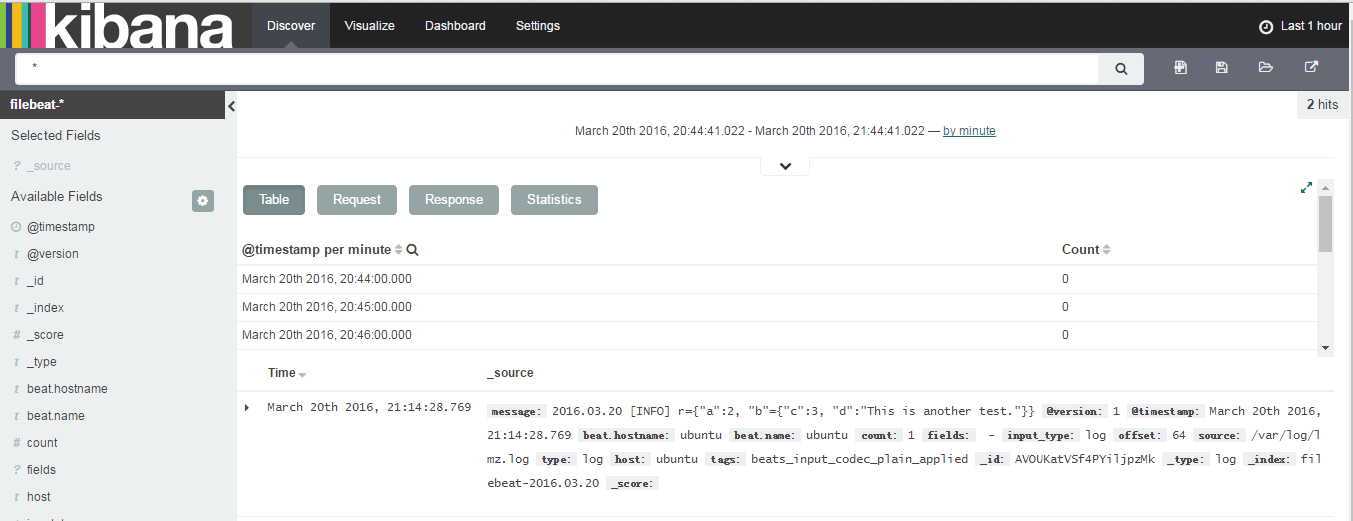The width and height of the screenshot is (1353, 521).
Task: Click the Available Fields heading
Action: point(57,197)
